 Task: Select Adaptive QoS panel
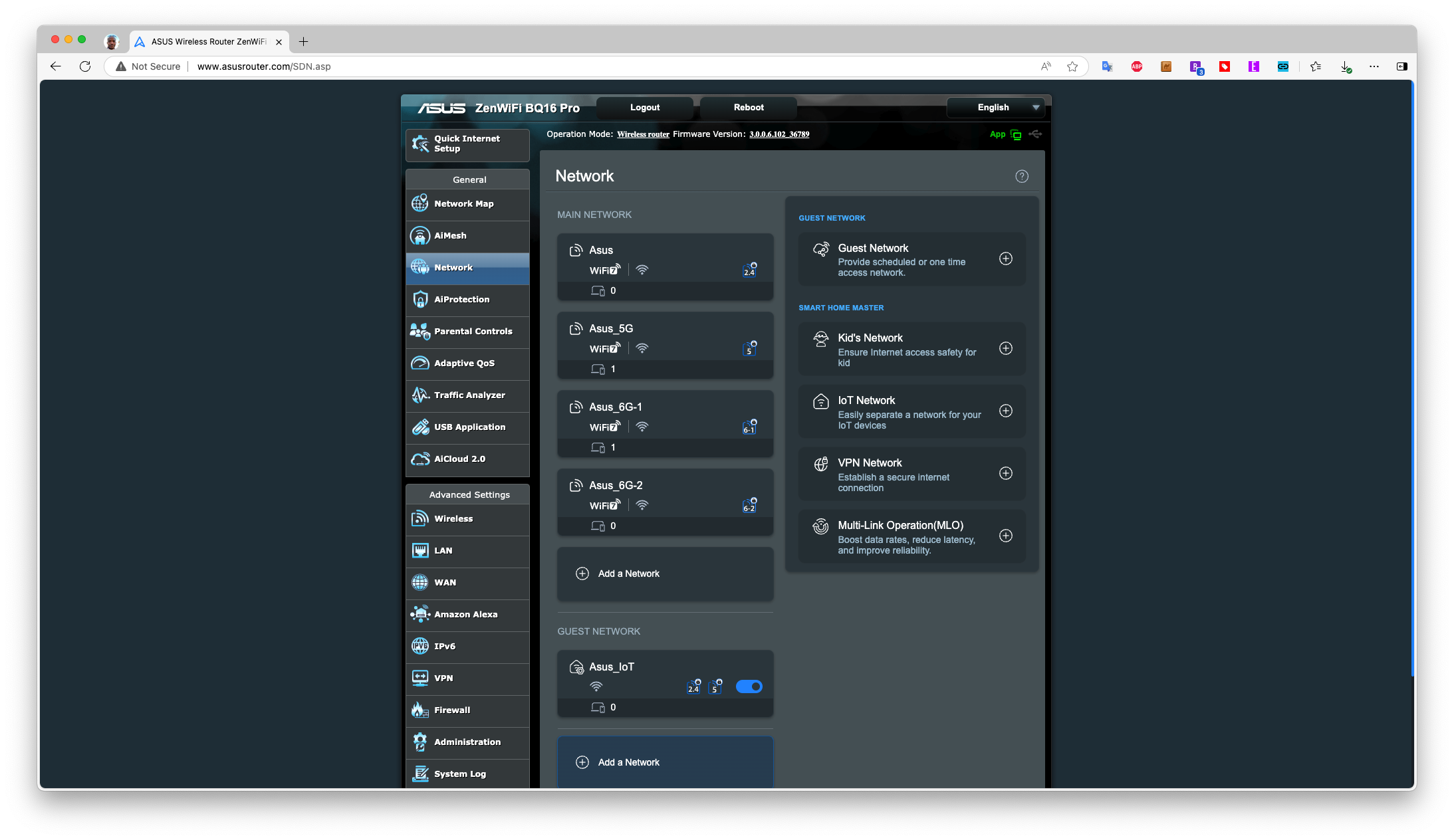point(467,363)
